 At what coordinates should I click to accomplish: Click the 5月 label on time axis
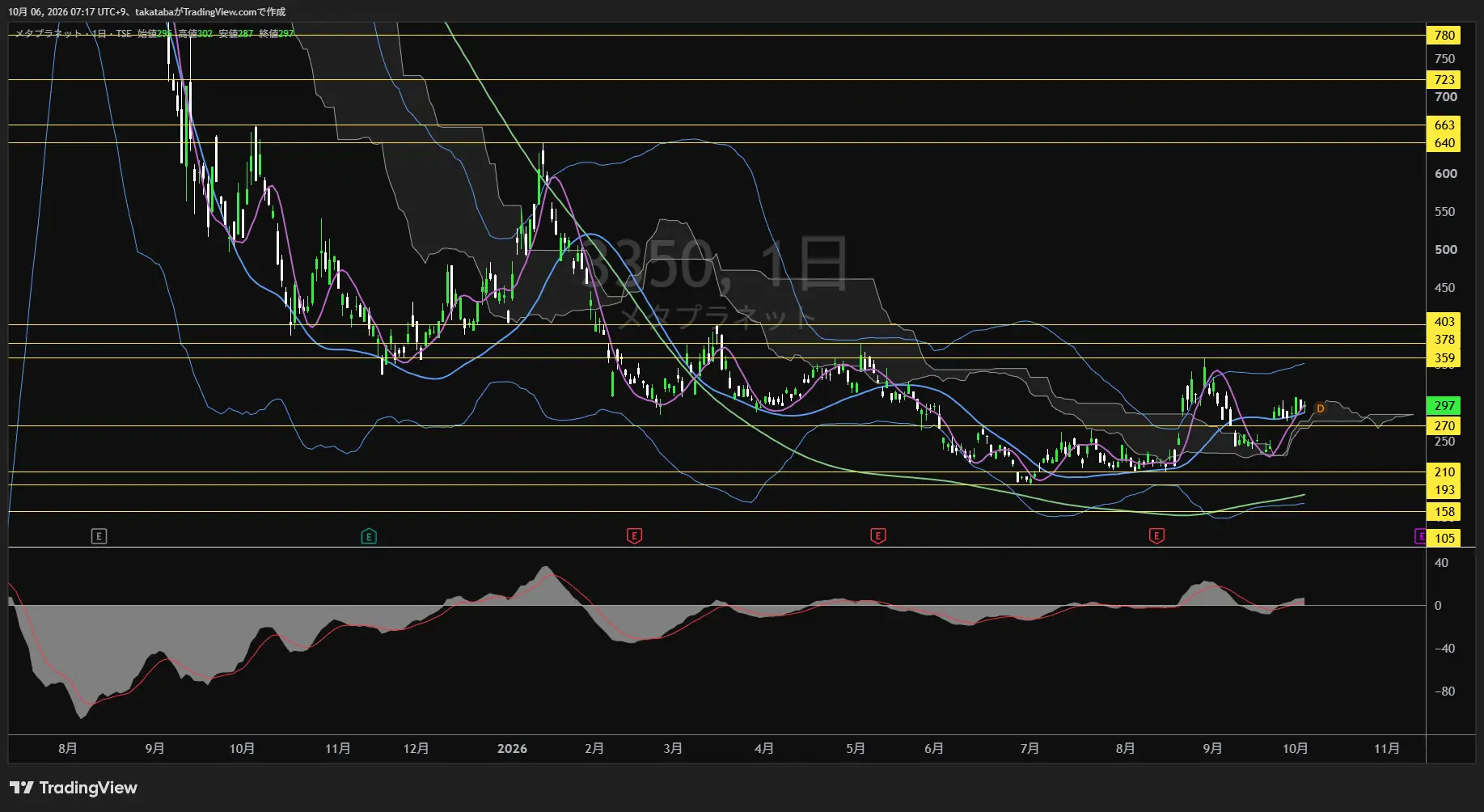tap(856, 749)
